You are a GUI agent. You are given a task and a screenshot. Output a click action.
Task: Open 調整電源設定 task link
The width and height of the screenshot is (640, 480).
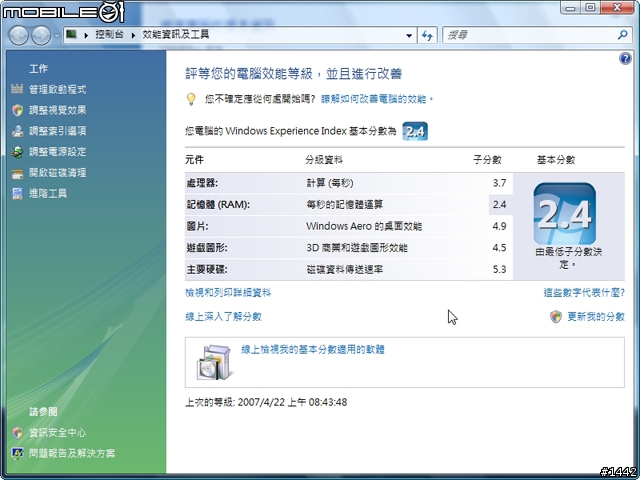[58, 152]
